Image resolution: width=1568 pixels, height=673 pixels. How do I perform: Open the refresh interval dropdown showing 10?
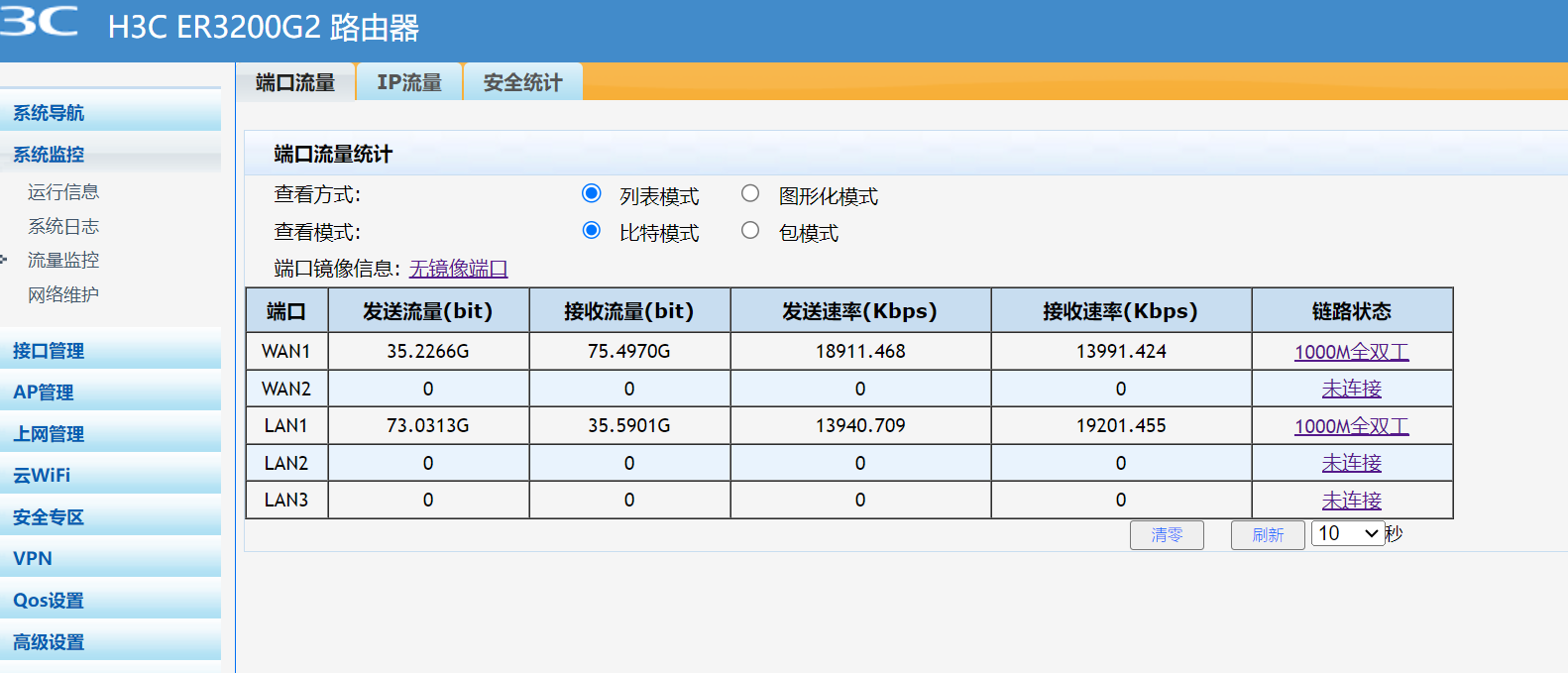1348,533
